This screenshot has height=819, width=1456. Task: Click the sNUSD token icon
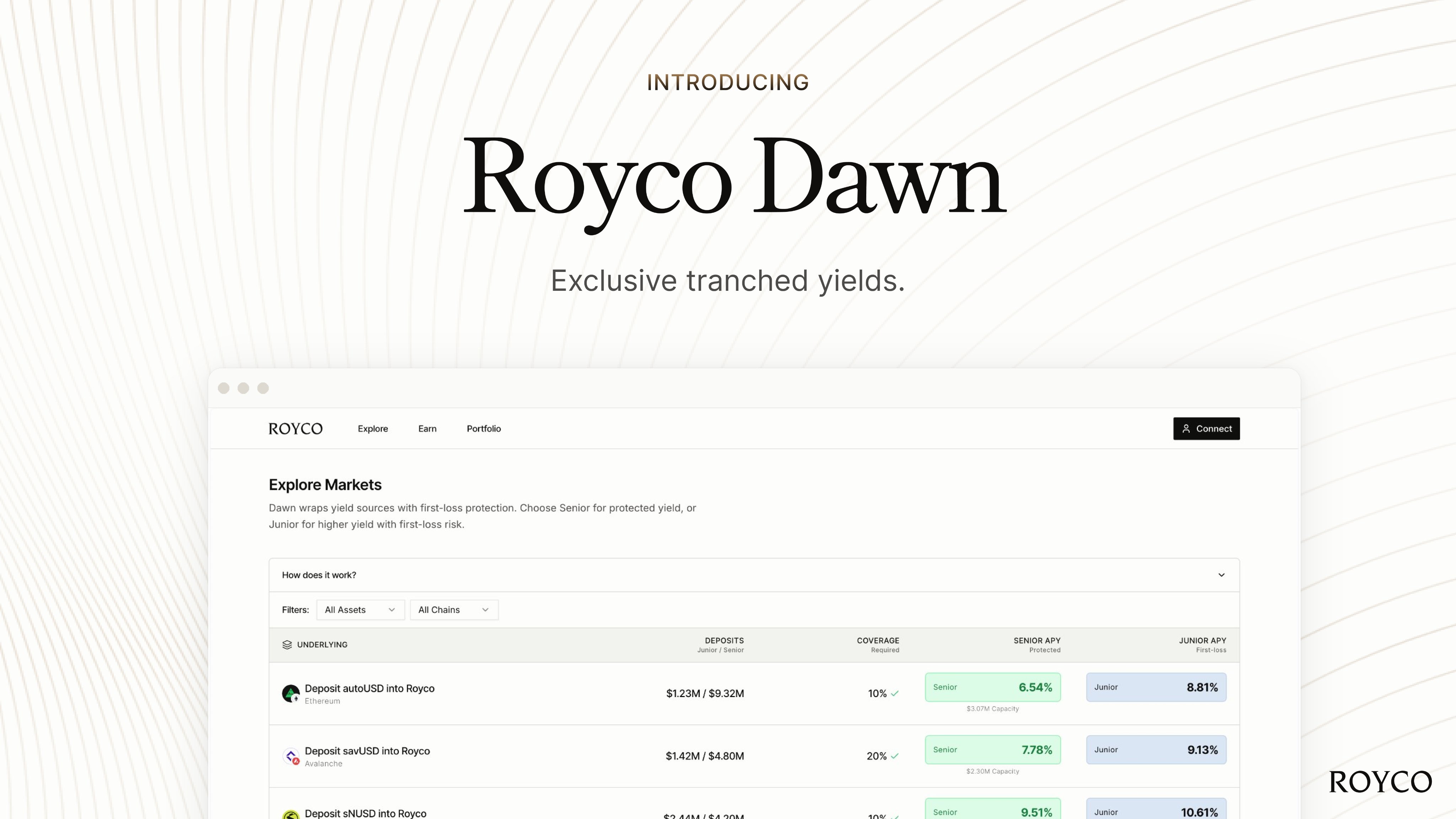coord(290,814)
